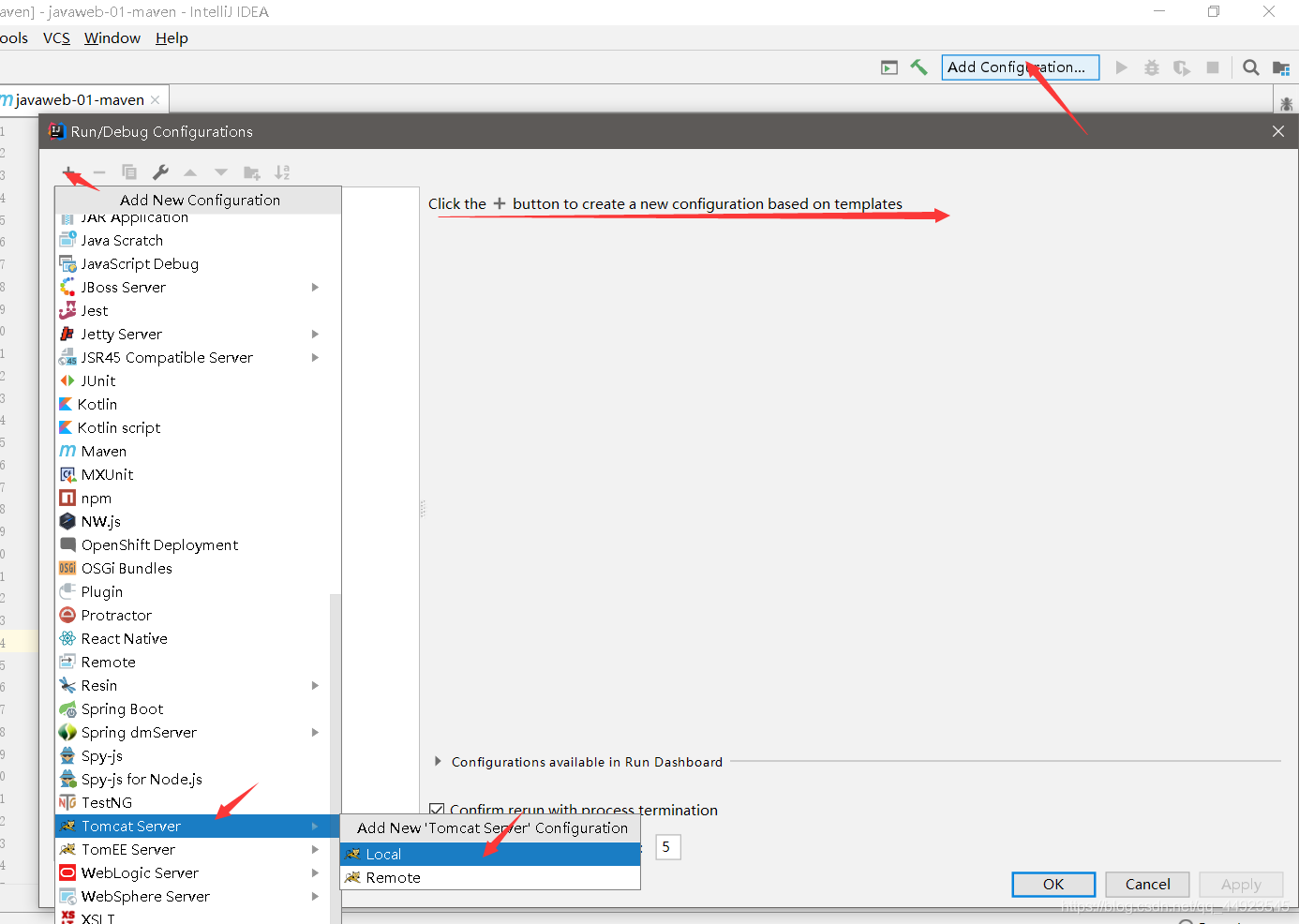The image size is (1299, 924).
Task: Click the Build project hammer icon
Action: 918,67
